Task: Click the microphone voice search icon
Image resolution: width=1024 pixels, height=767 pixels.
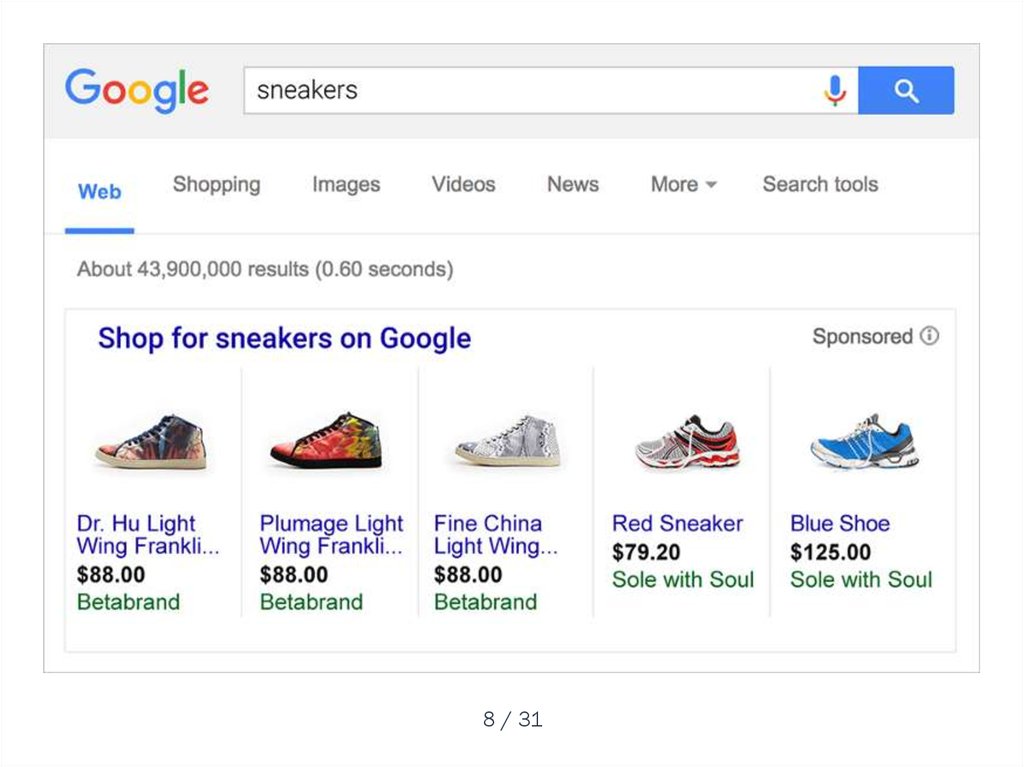Action: [835, 91]
